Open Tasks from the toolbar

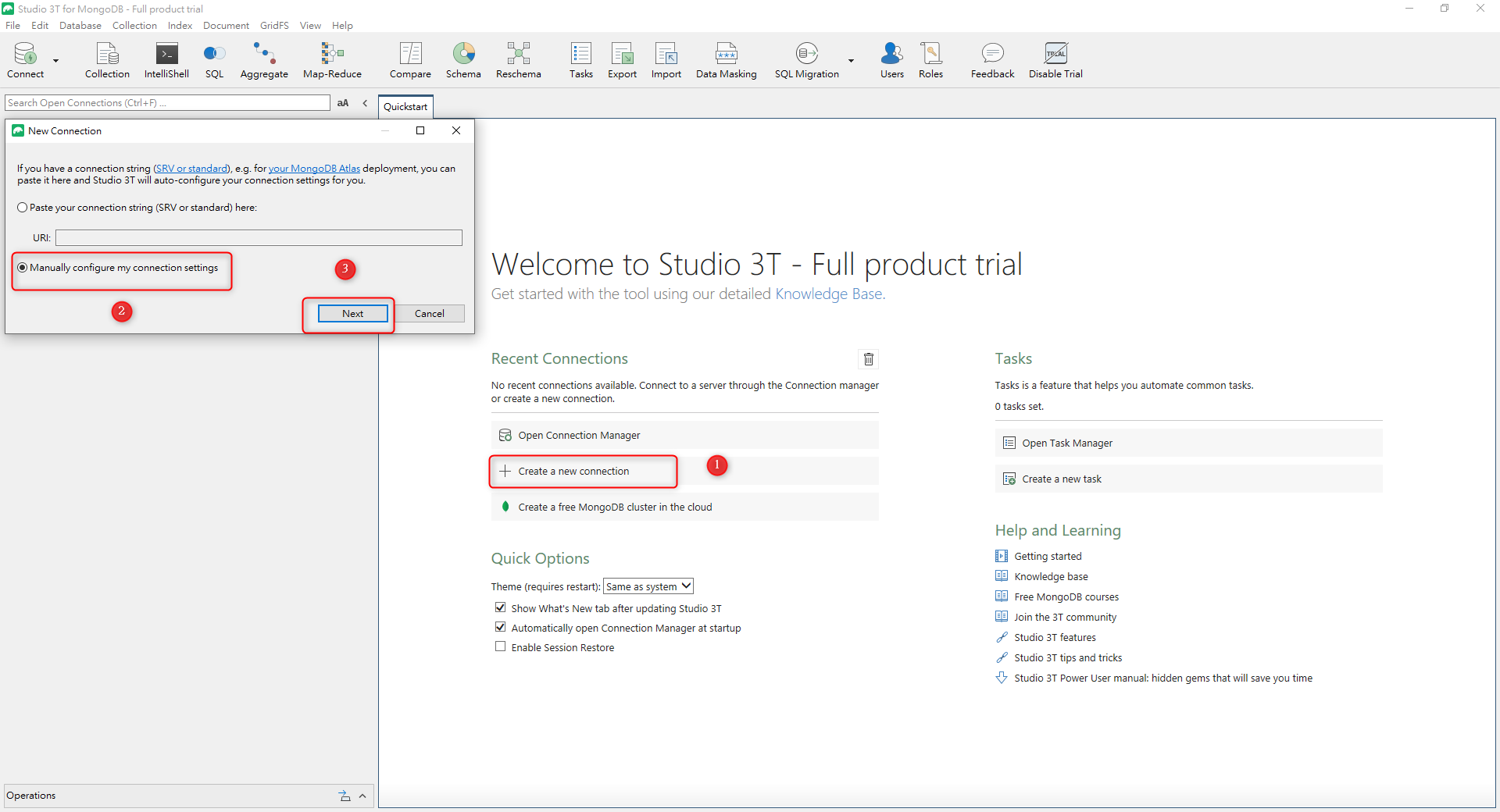tap(580, 60)
